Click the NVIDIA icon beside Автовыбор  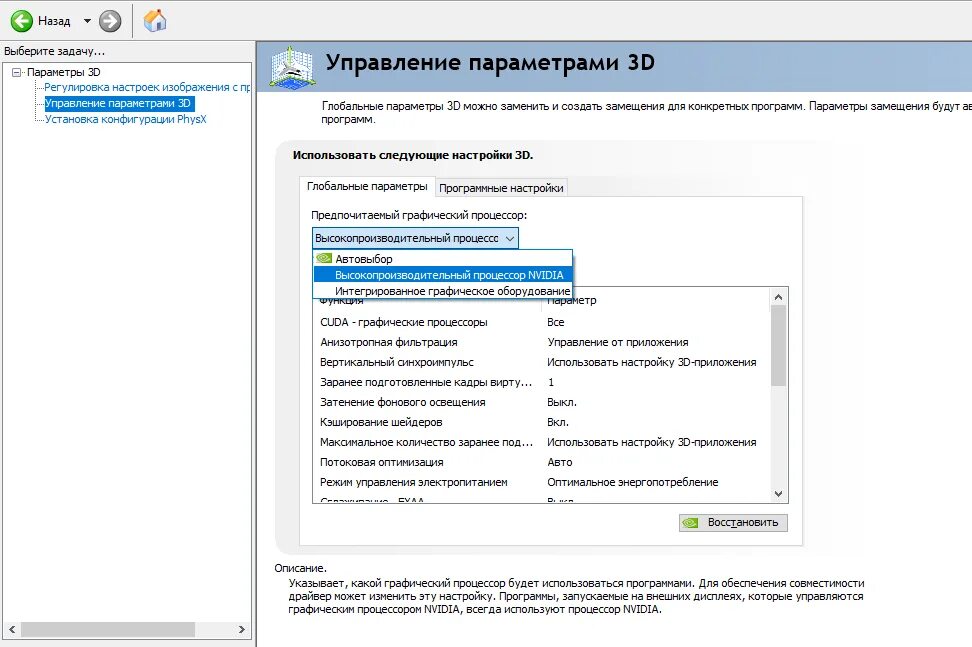324,258
